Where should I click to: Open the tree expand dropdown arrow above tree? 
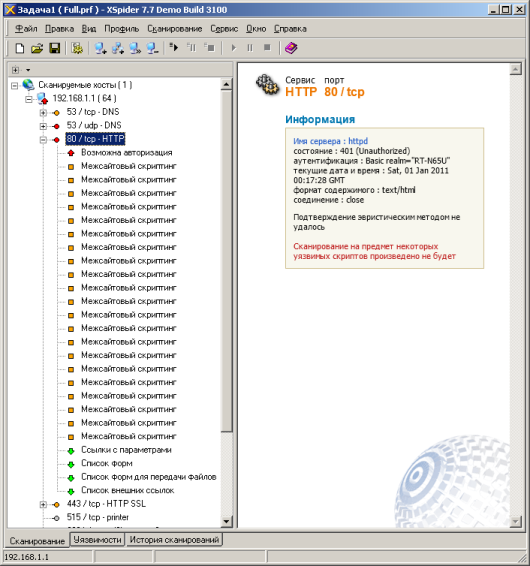click(28, 70)
